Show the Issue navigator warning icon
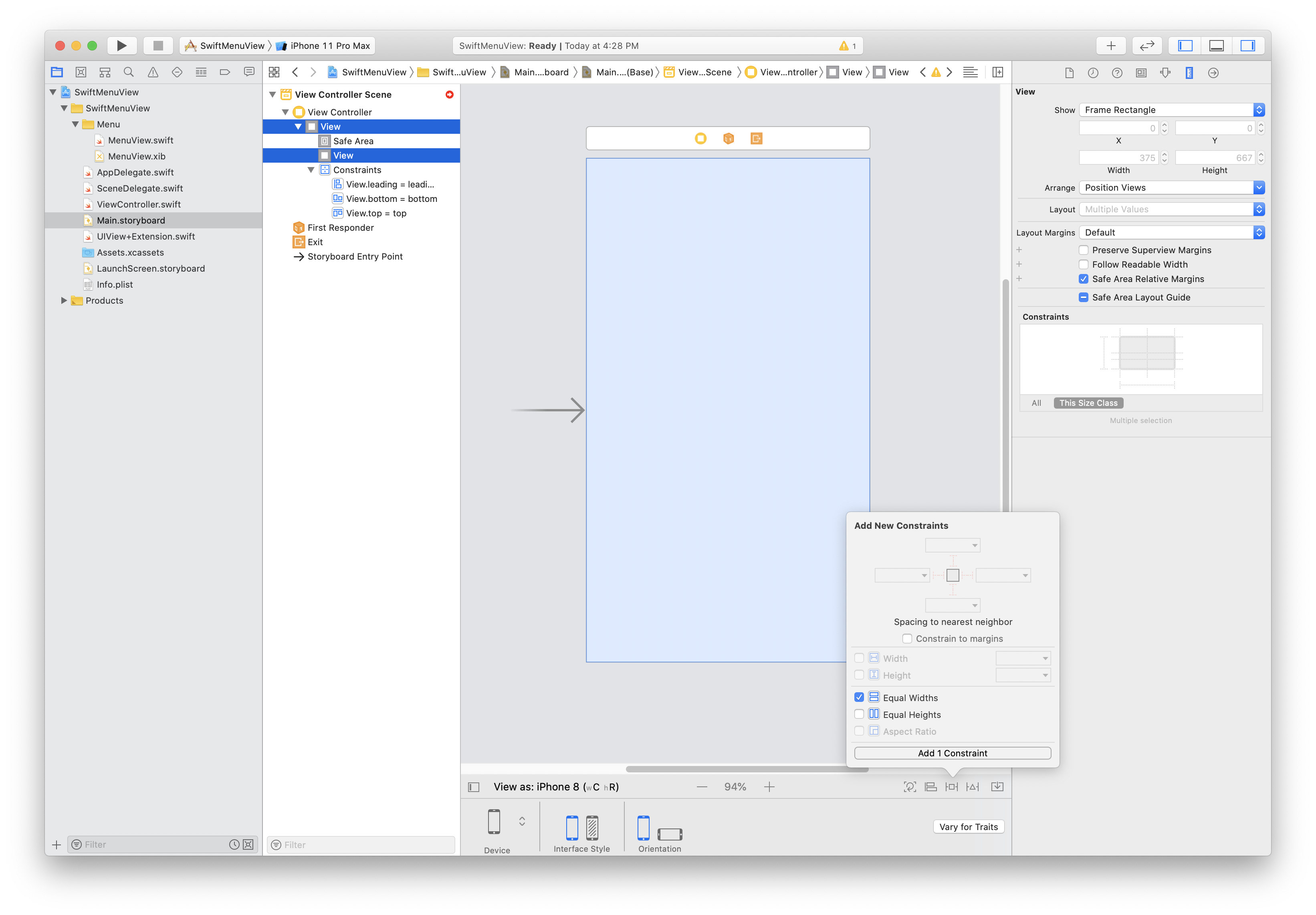Image resolution: width=1316 pixels, height=915 pixels. [153, 72]
